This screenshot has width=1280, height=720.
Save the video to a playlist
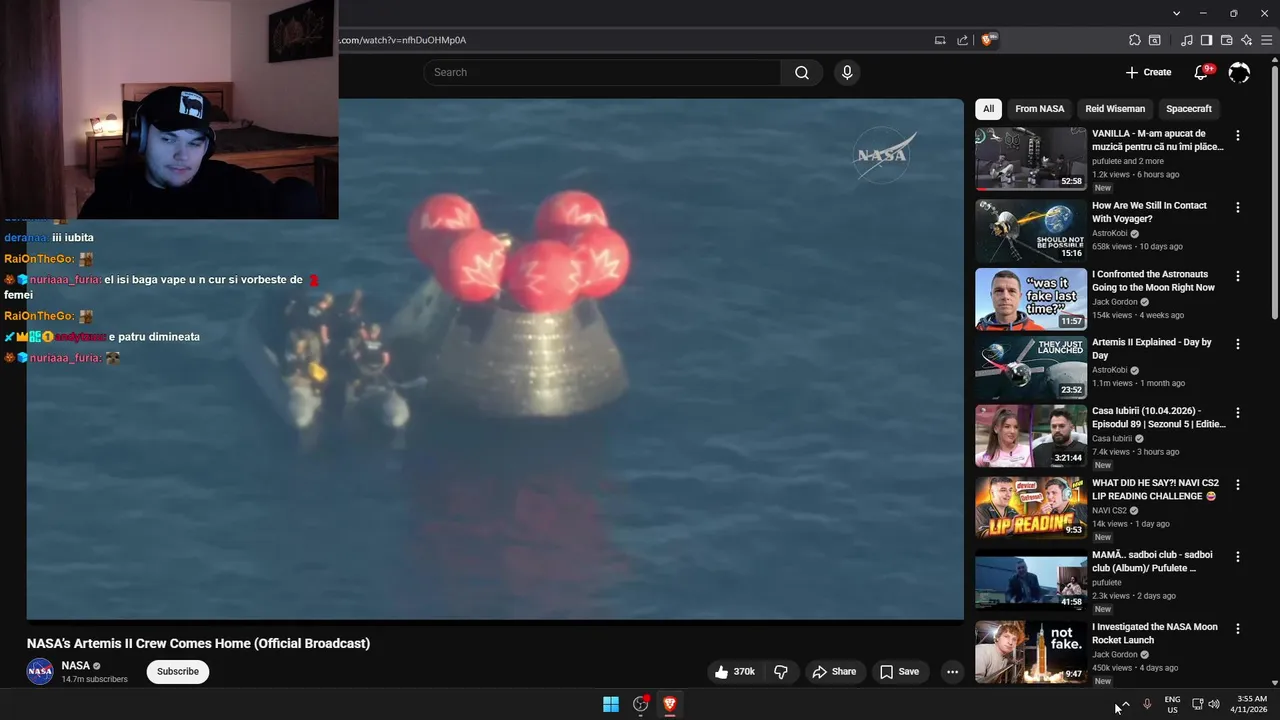click(899, 672)
